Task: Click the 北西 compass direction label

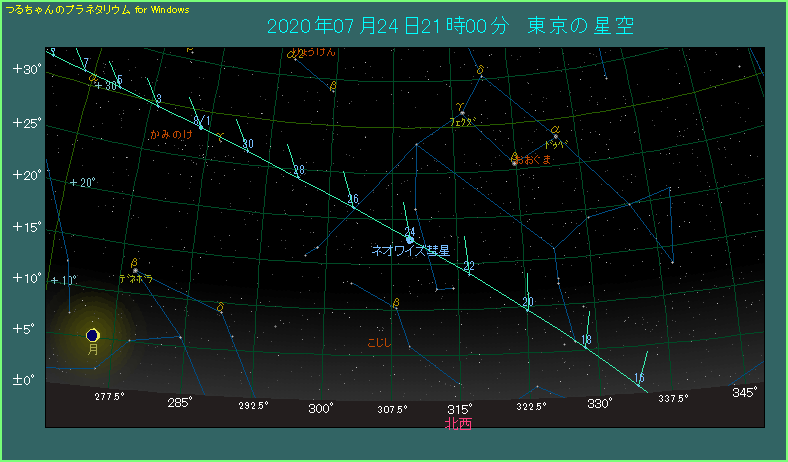Action: pyautogui.click(x=458, y=424)
